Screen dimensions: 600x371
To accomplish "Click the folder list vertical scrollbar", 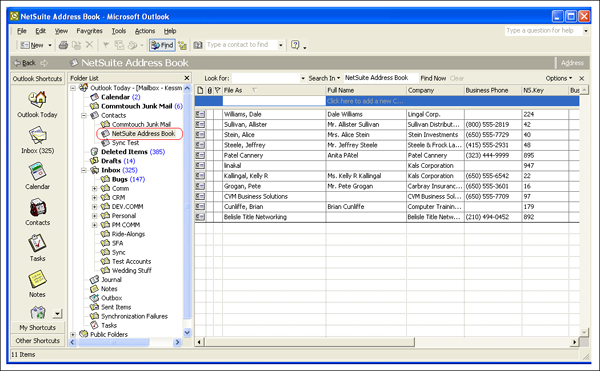I will pos(187,208).
